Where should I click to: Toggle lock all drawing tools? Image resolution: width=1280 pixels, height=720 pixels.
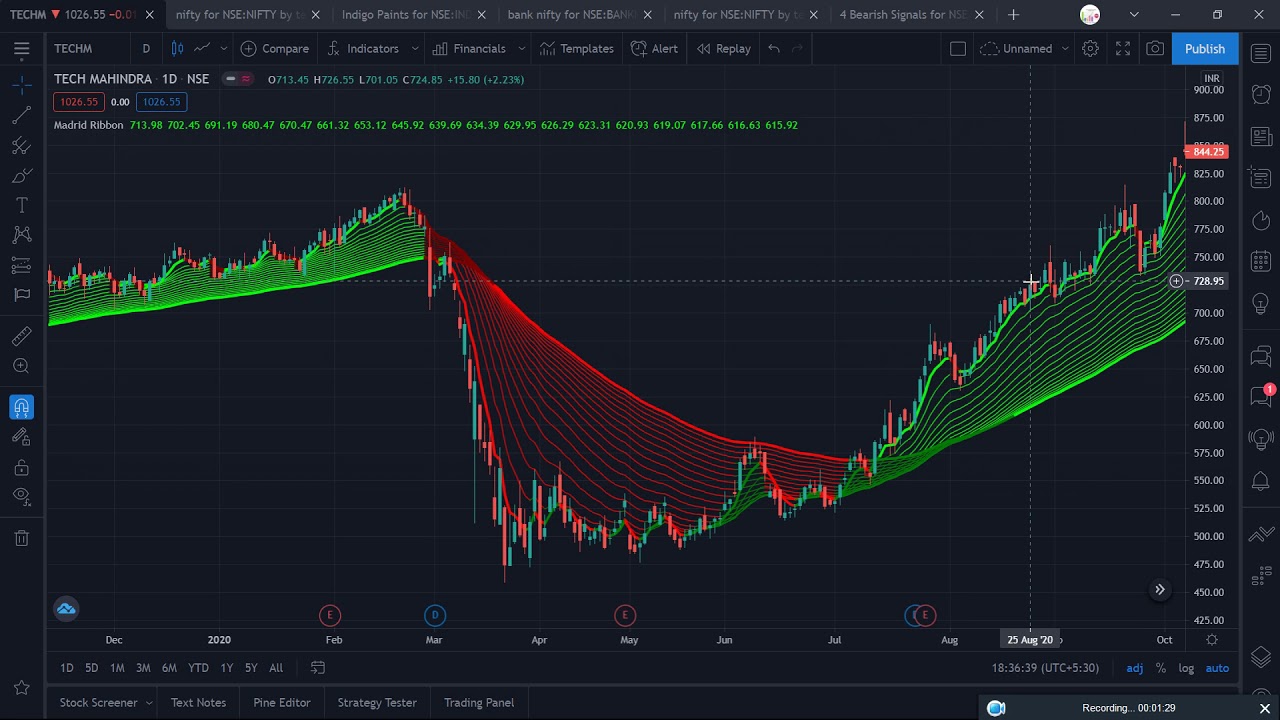point(21,467)
